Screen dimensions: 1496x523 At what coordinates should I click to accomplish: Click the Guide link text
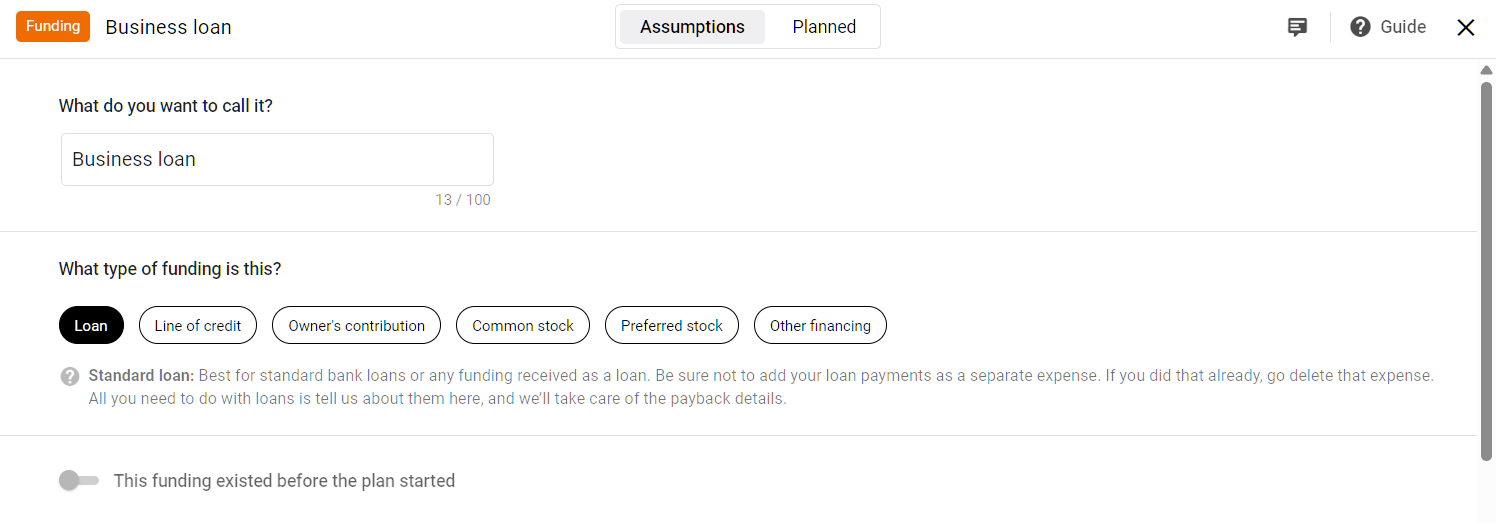(x=1403, y=27)
